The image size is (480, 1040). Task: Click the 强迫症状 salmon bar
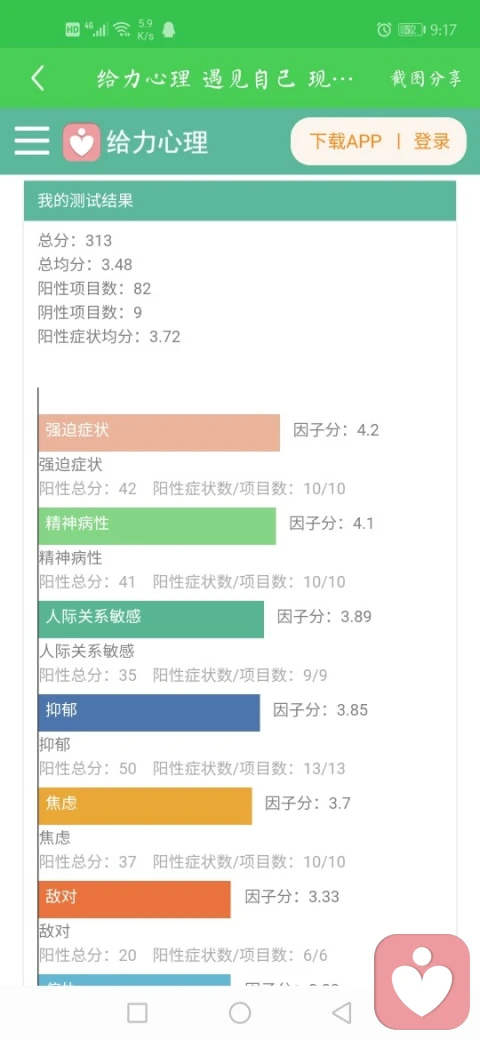pos(159,432)
